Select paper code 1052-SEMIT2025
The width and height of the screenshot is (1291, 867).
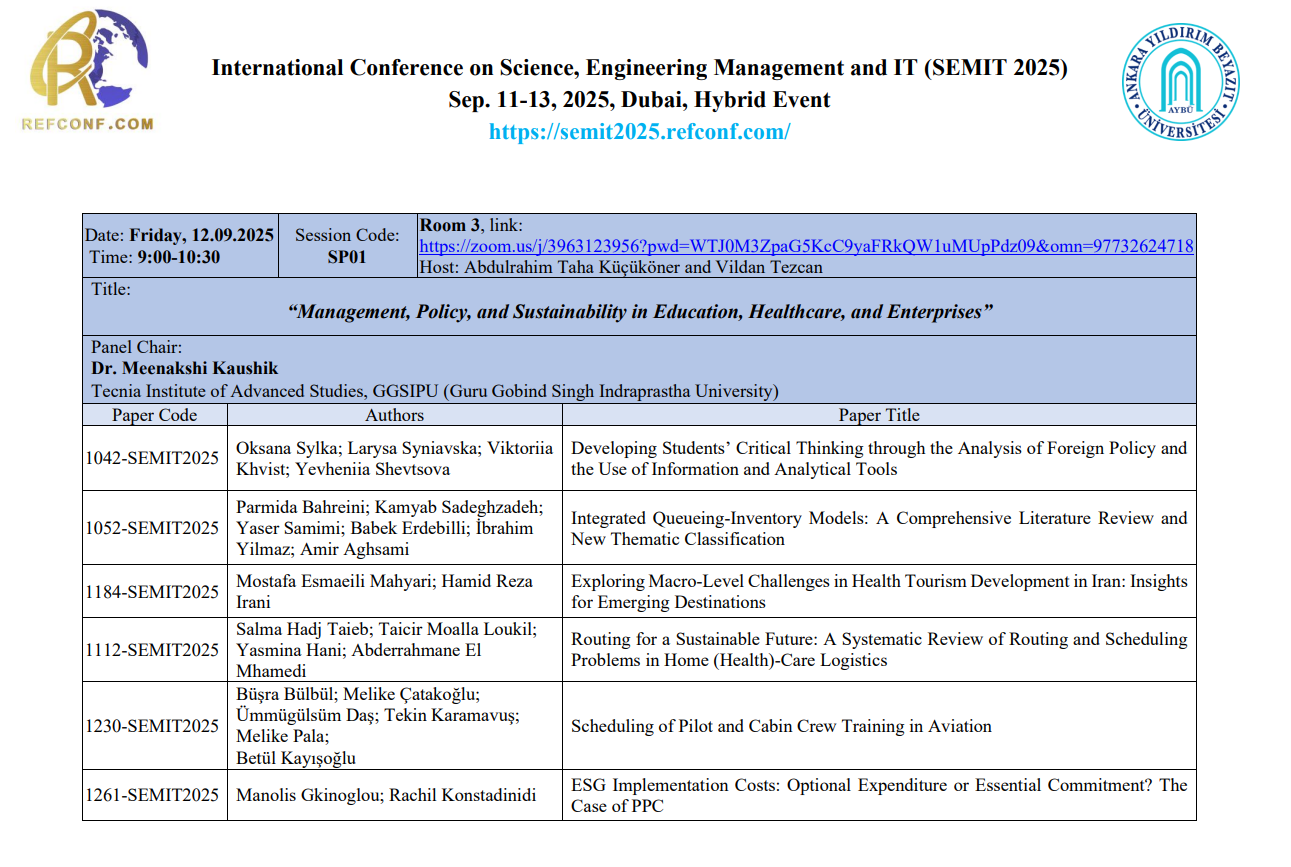click(x=152, y=528)
